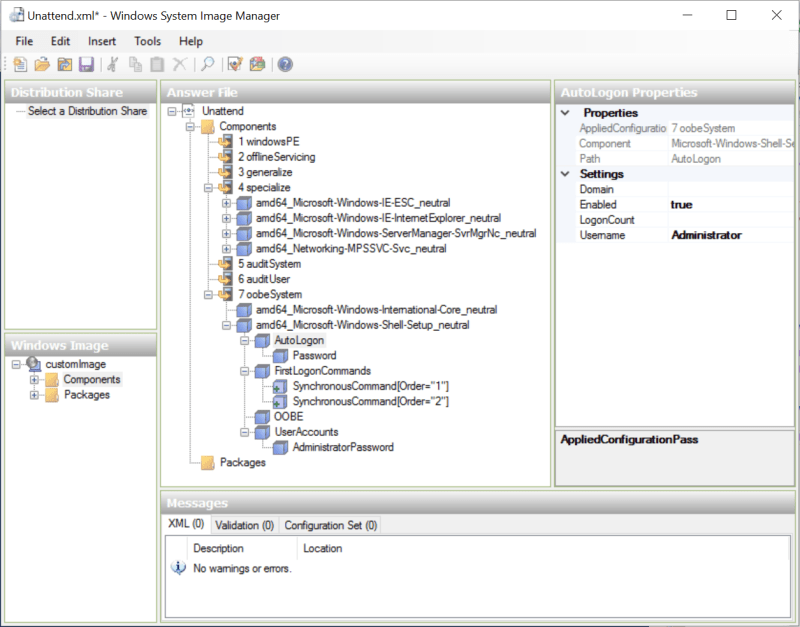This screenshot has width=800, height=627.
Task: Click the Create Configuration Set toolbar icon
Action: pyautogui.click(x=257, y=65)
